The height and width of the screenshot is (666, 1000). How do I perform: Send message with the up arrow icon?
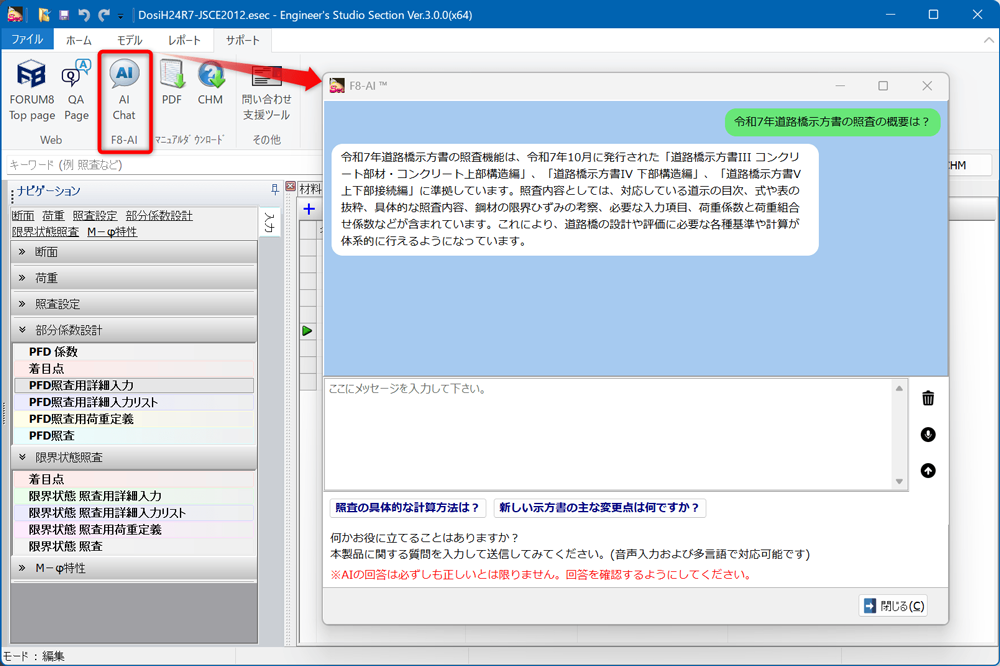pos(928,470)
